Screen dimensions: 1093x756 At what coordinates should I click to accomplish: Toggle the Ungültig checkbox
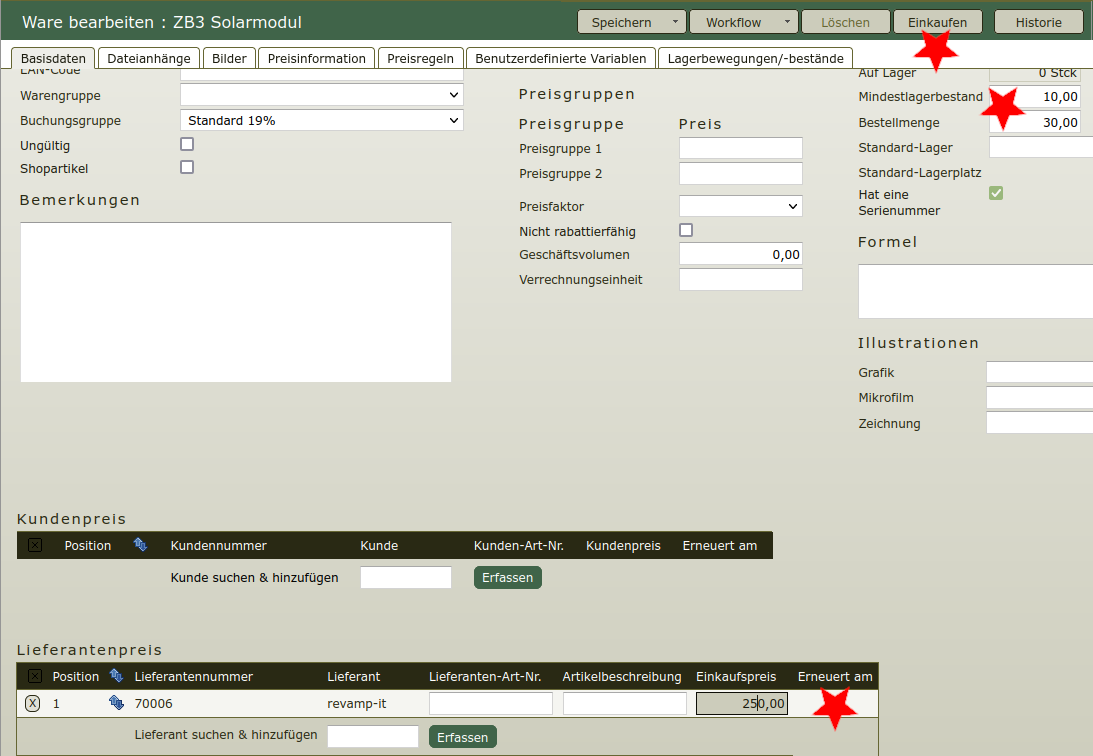pos(187,144)
